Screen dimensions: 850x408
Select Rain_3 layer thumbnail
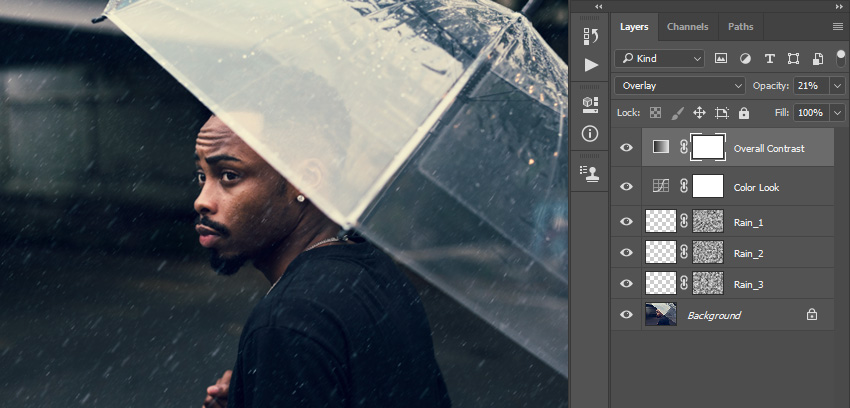tap(661, 283)
